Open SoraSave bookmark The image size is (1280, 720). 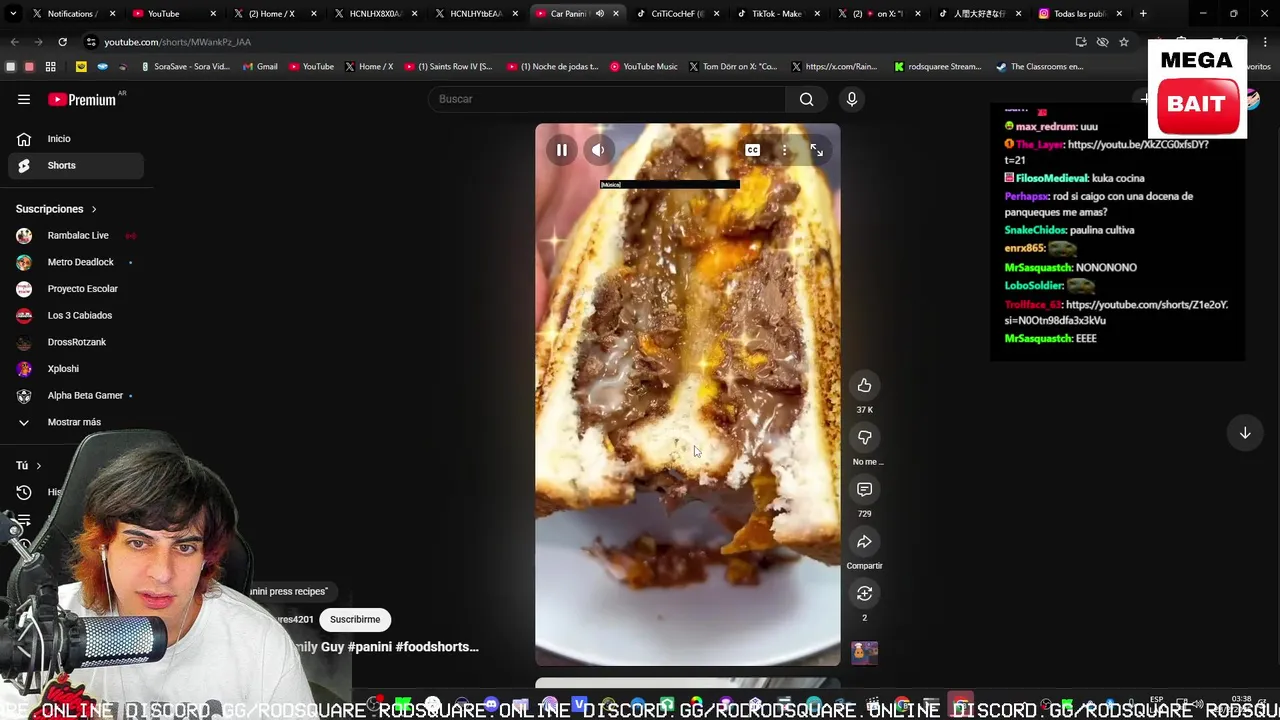(x=185, y=67)
